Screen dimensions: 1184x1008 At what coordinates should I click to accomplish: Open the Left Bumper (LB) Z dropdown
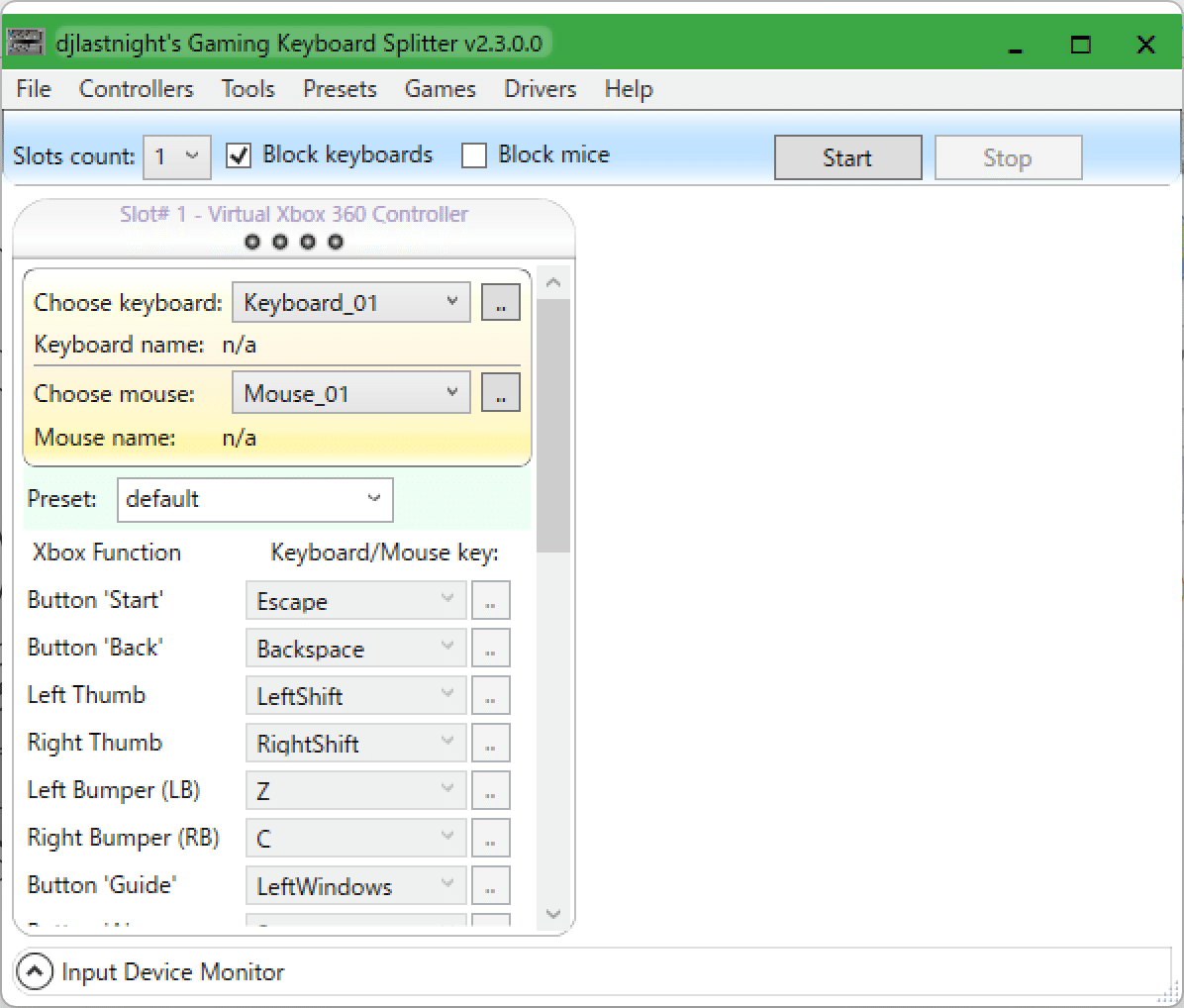(355, 790)
